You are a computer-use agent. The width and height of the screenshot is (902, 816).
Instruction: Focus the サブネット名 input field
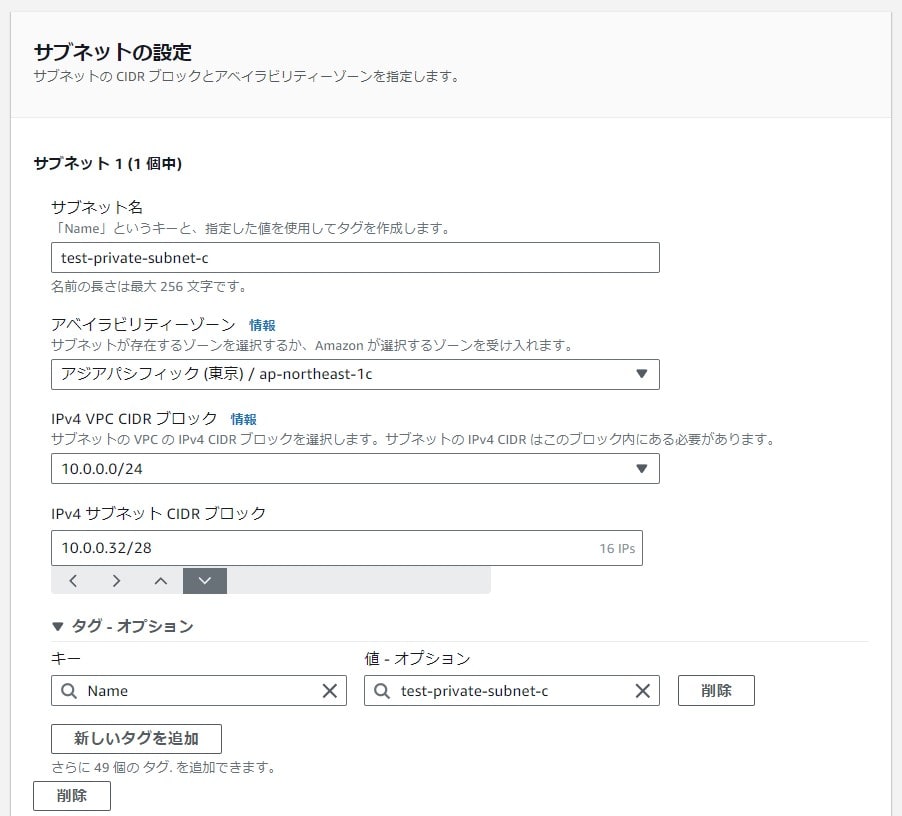tap(355, 258)
